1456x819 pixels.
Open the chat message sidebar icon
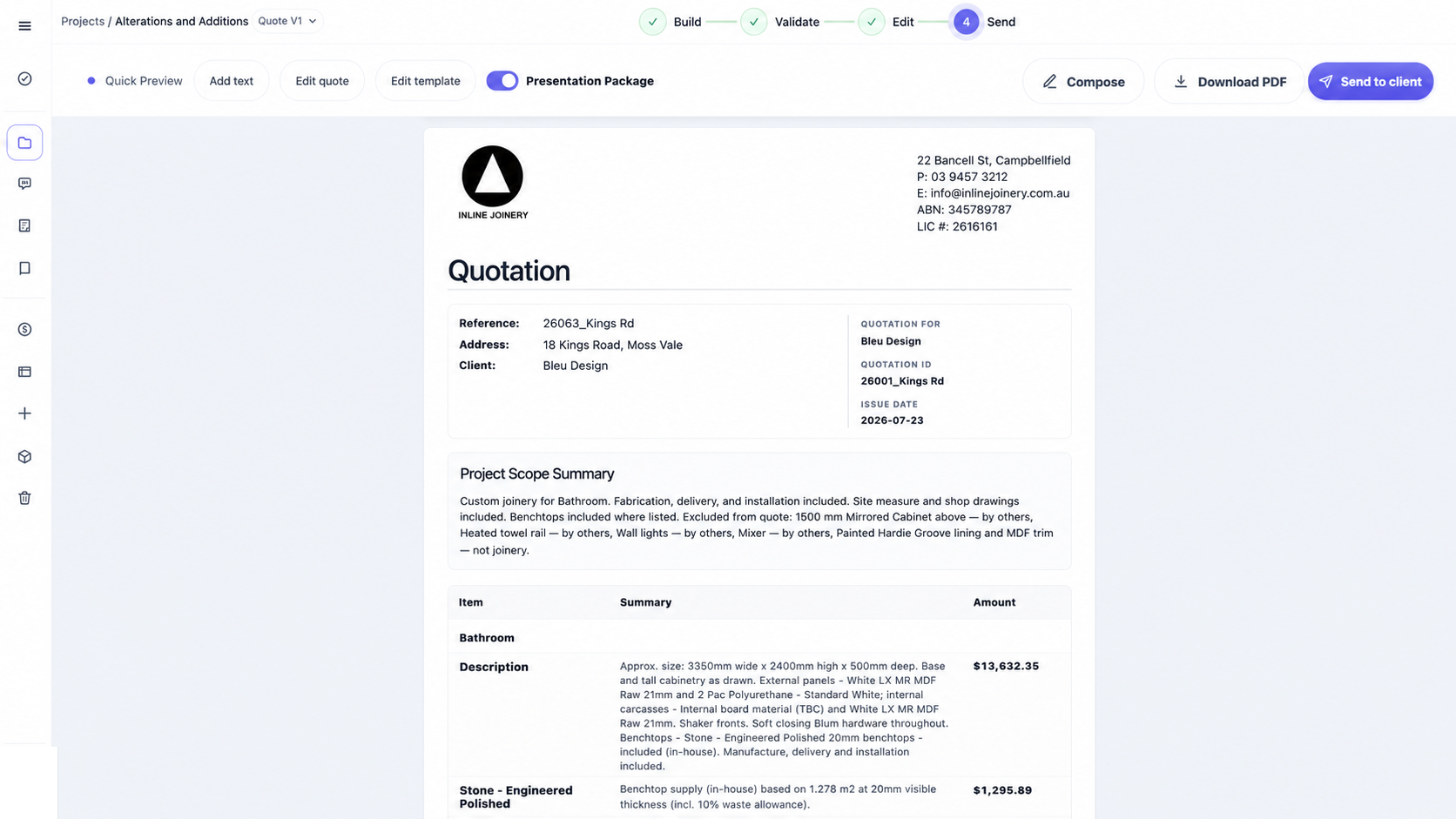click(24, 184)
